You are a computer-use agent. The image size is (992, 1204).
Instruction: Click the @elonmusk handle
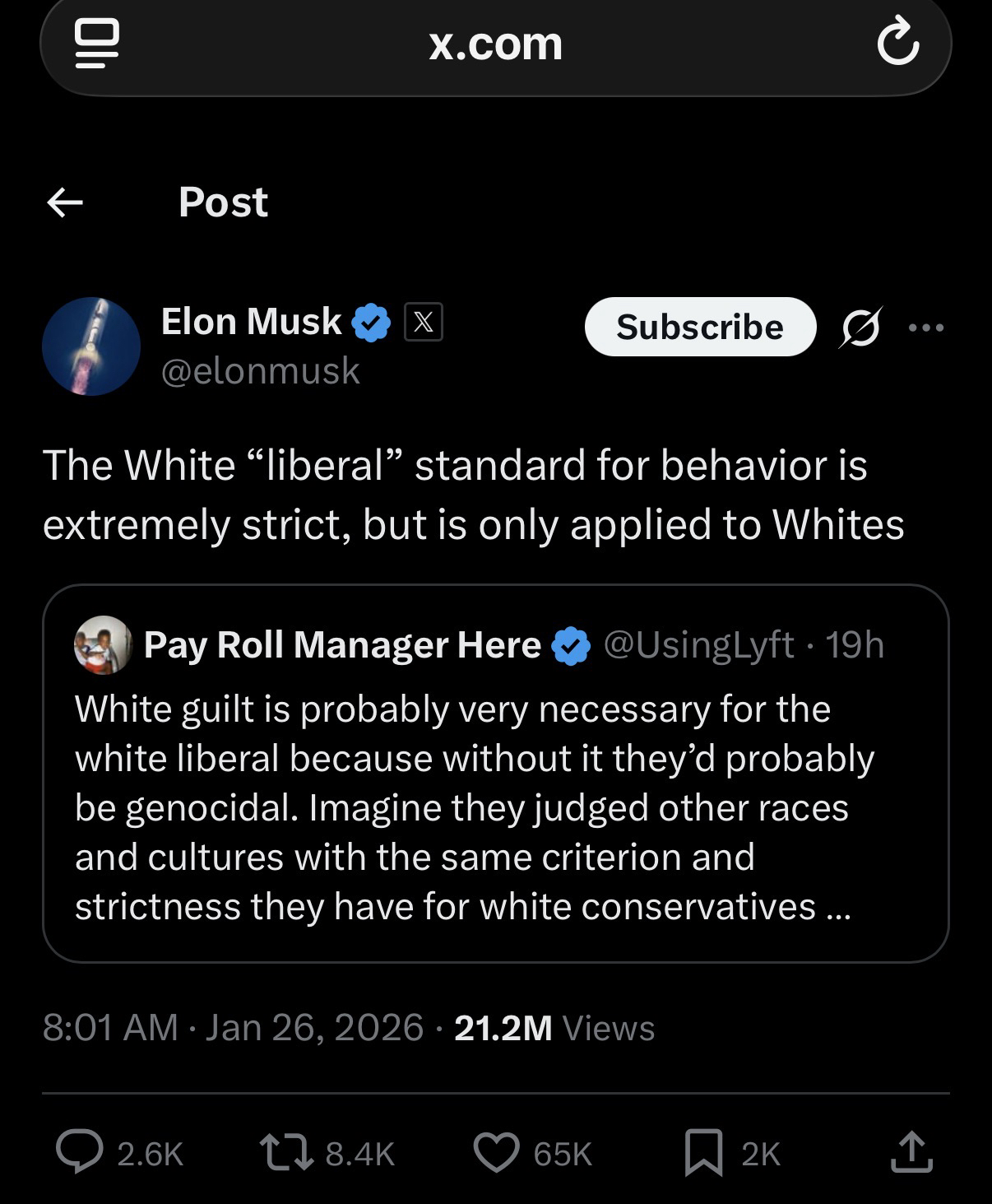[261, 371]
